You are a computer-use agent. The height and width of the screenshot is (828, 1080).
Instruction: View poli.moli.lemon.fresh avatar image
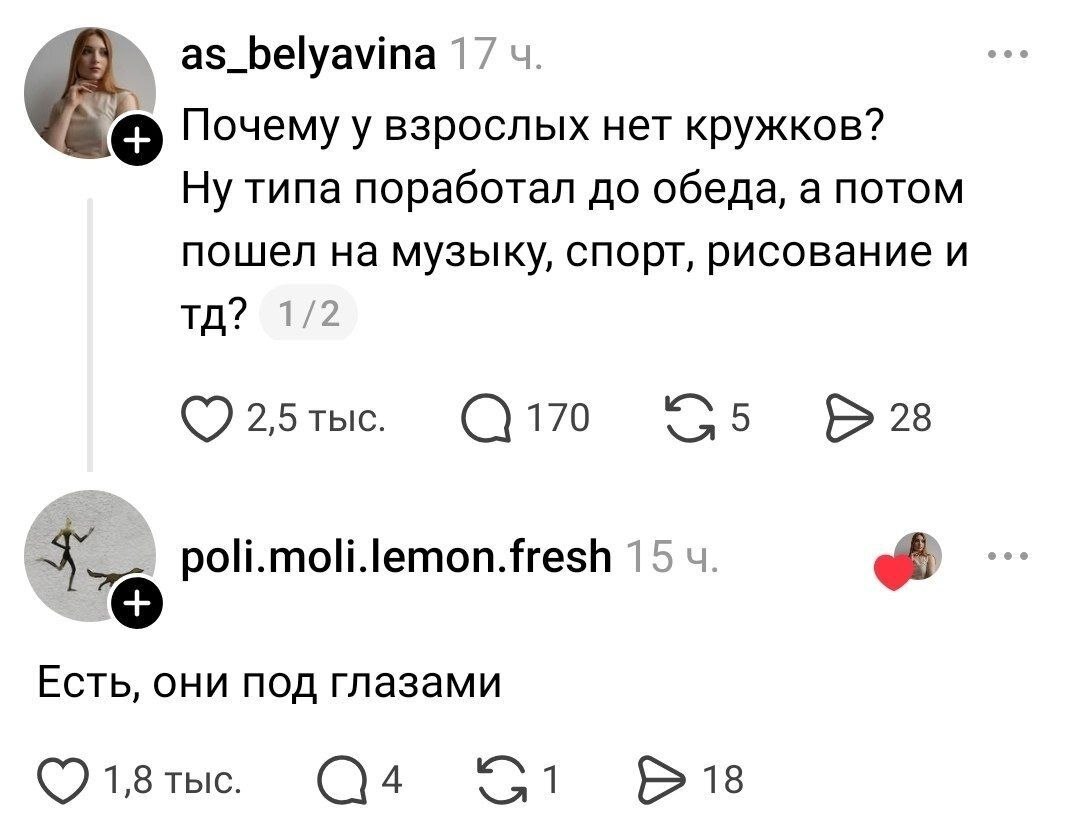90,556
